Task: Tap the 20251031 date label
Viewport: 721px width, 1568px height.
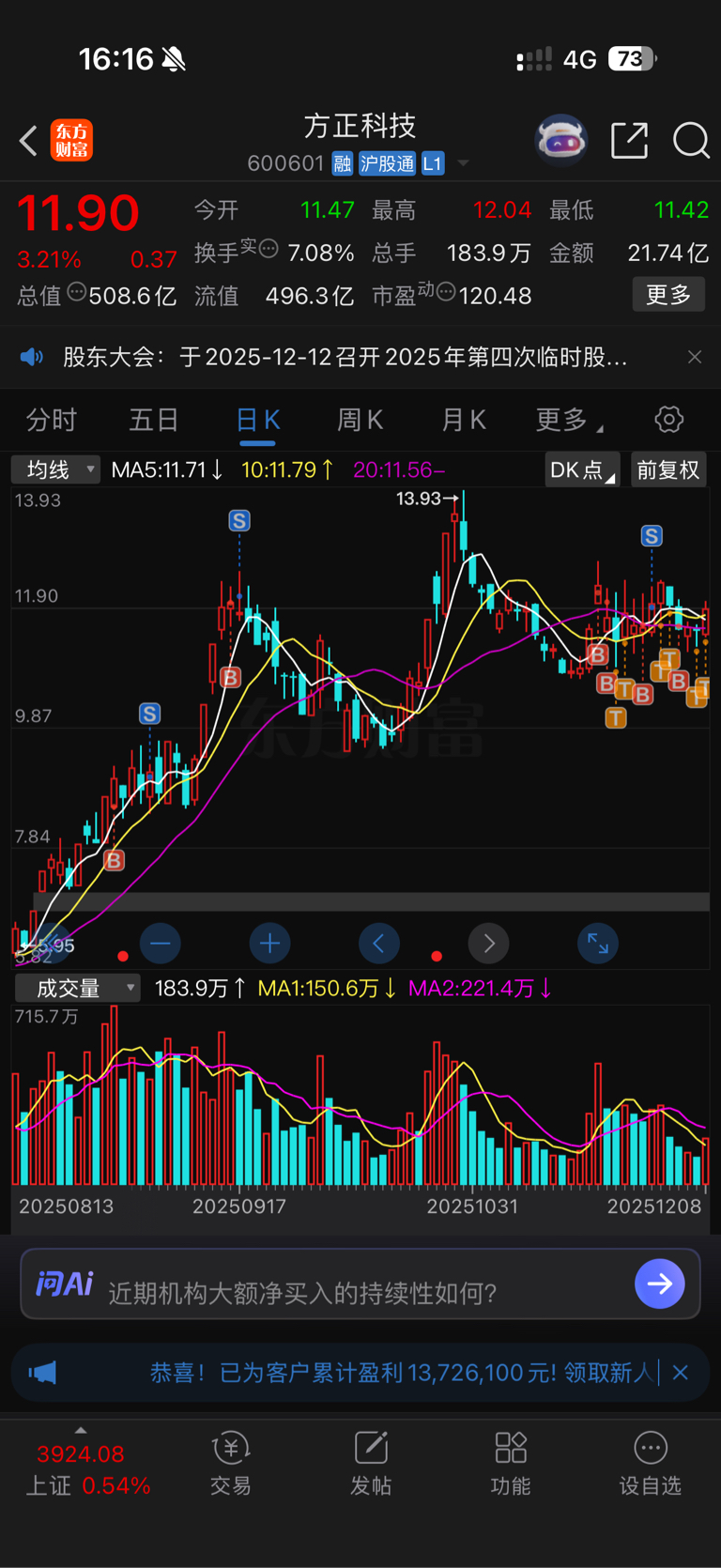Action: pyautogui.click(x=472, y=1207)
